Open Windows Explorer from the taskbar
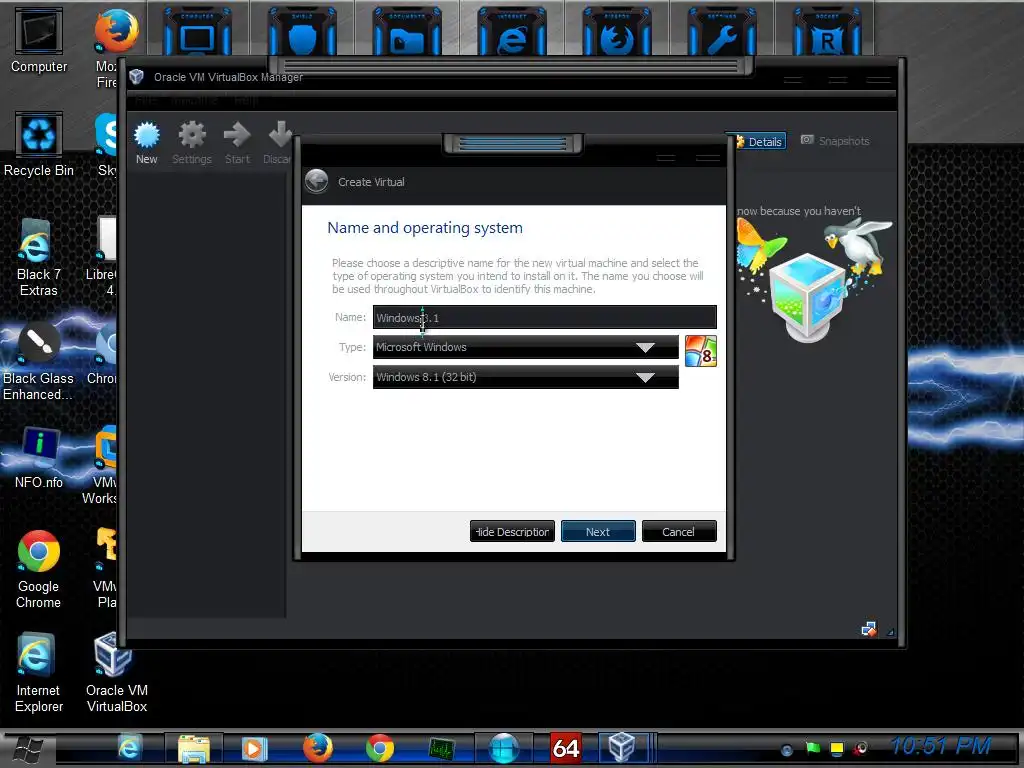1024x768 pixels. pos(193,748)
